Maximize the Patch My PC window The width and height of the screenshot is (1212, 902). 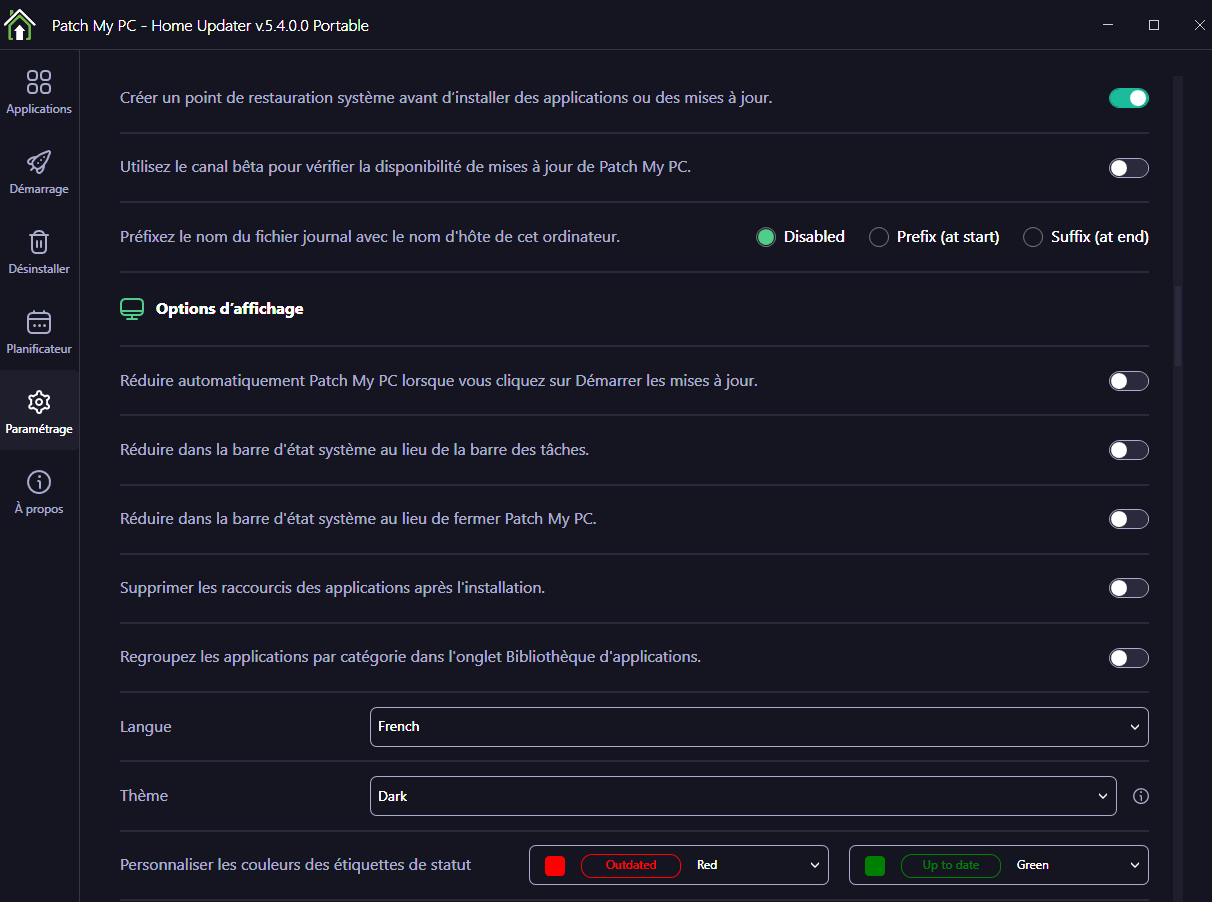(1154, 25)
